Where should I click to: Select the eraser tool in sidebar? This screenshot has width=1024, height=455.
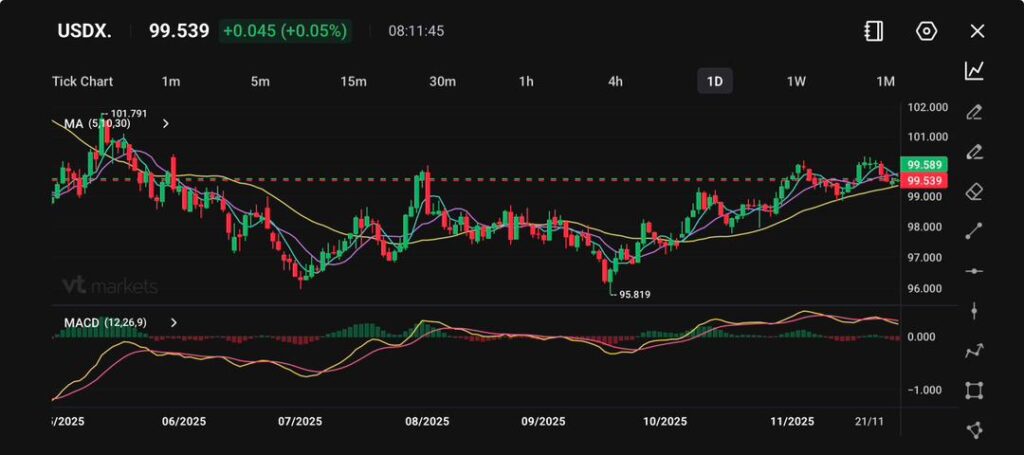pyautogui.click(x=974, y=191)
